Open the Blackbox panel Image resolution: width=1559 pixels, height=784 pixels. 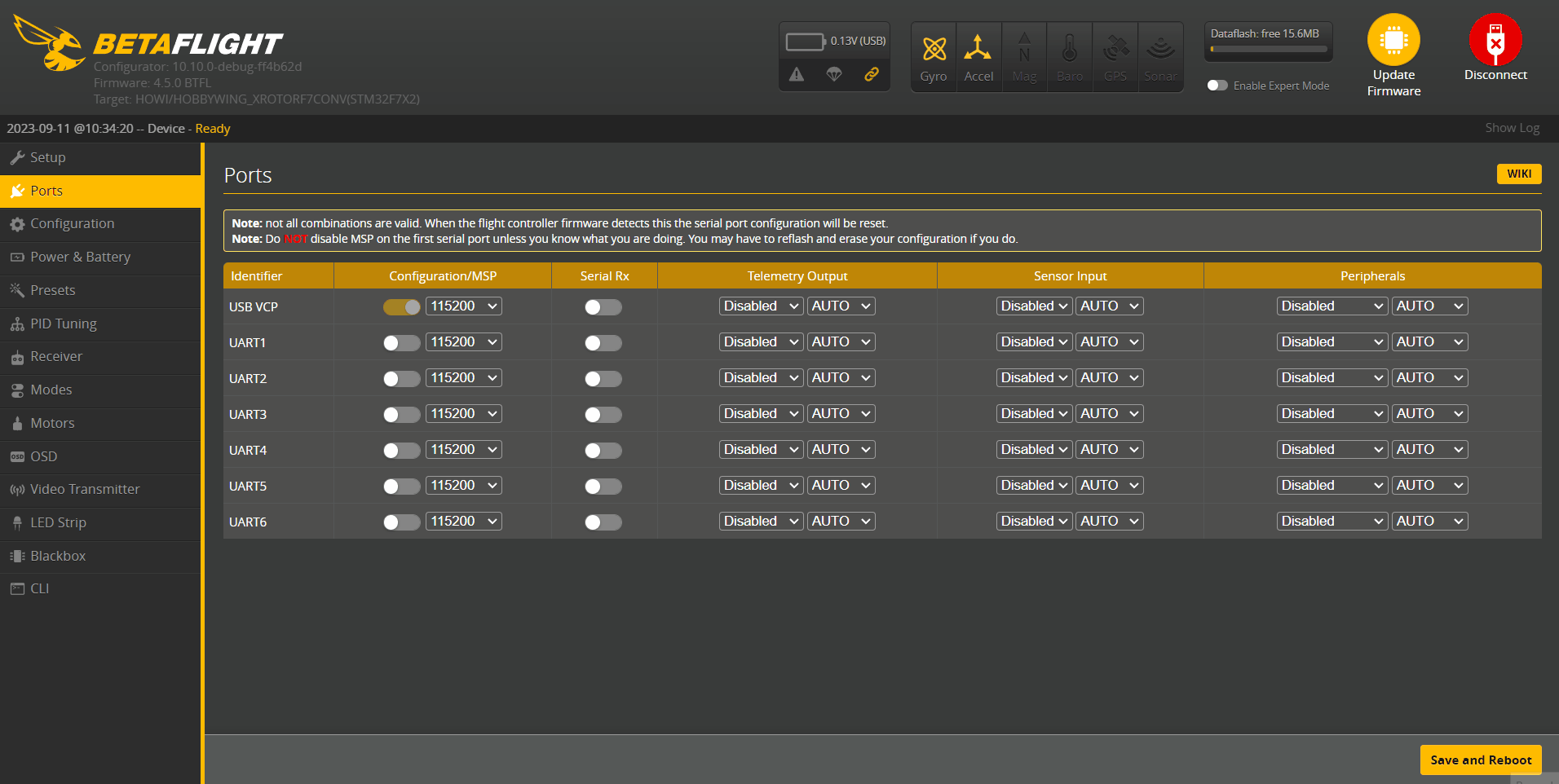(57, 555)
